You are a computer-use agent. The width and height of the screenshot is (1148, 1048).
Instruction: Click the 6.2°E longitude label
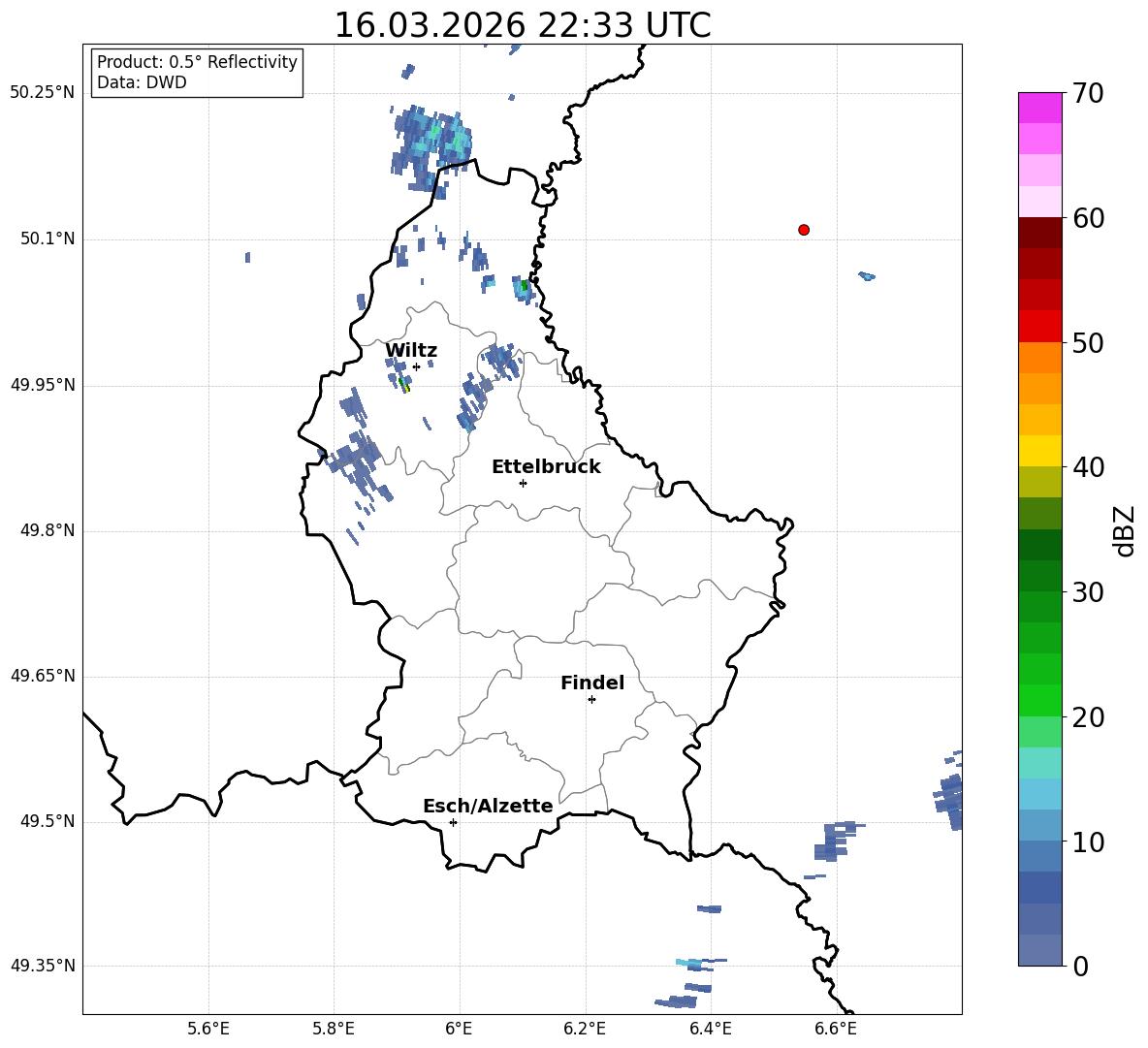585,1029
